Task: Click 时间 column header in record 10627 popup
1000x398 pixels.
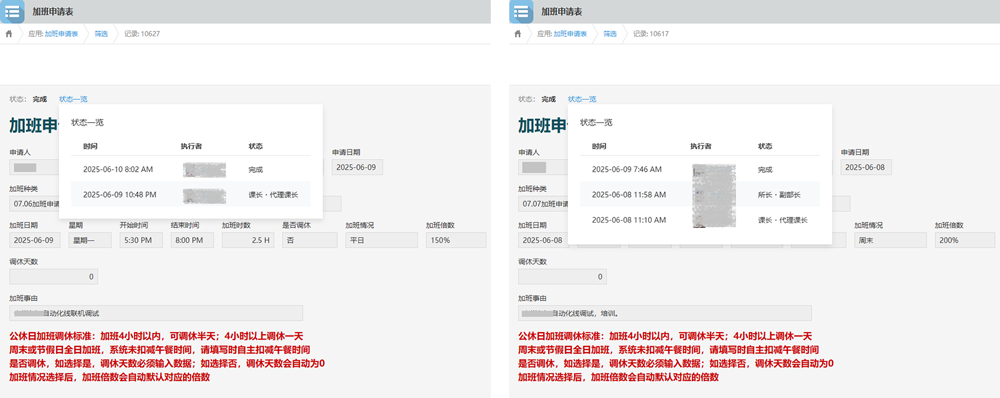Action: pyautogui.click(x=90, y=147)
